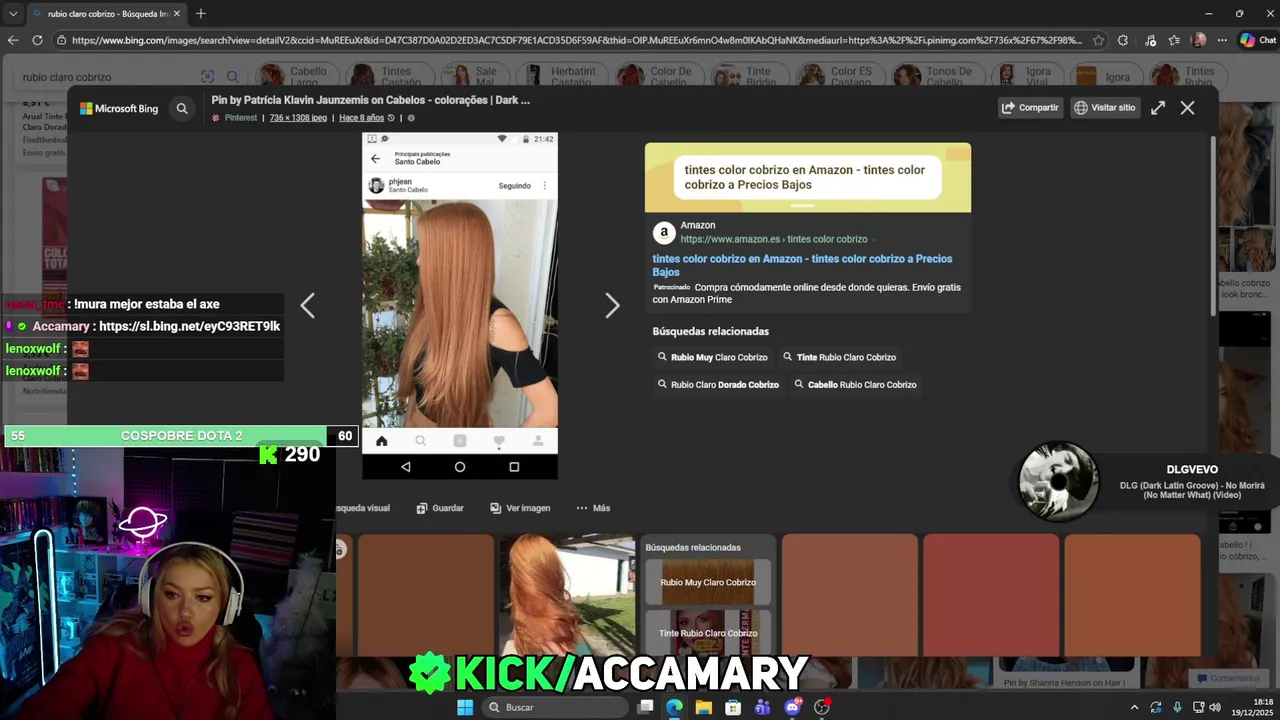The image size is (1280, 720).
Task: Open the 'Tinte Rubio Claro Cobrizo' related search card
Action: [x=708, y=632]
